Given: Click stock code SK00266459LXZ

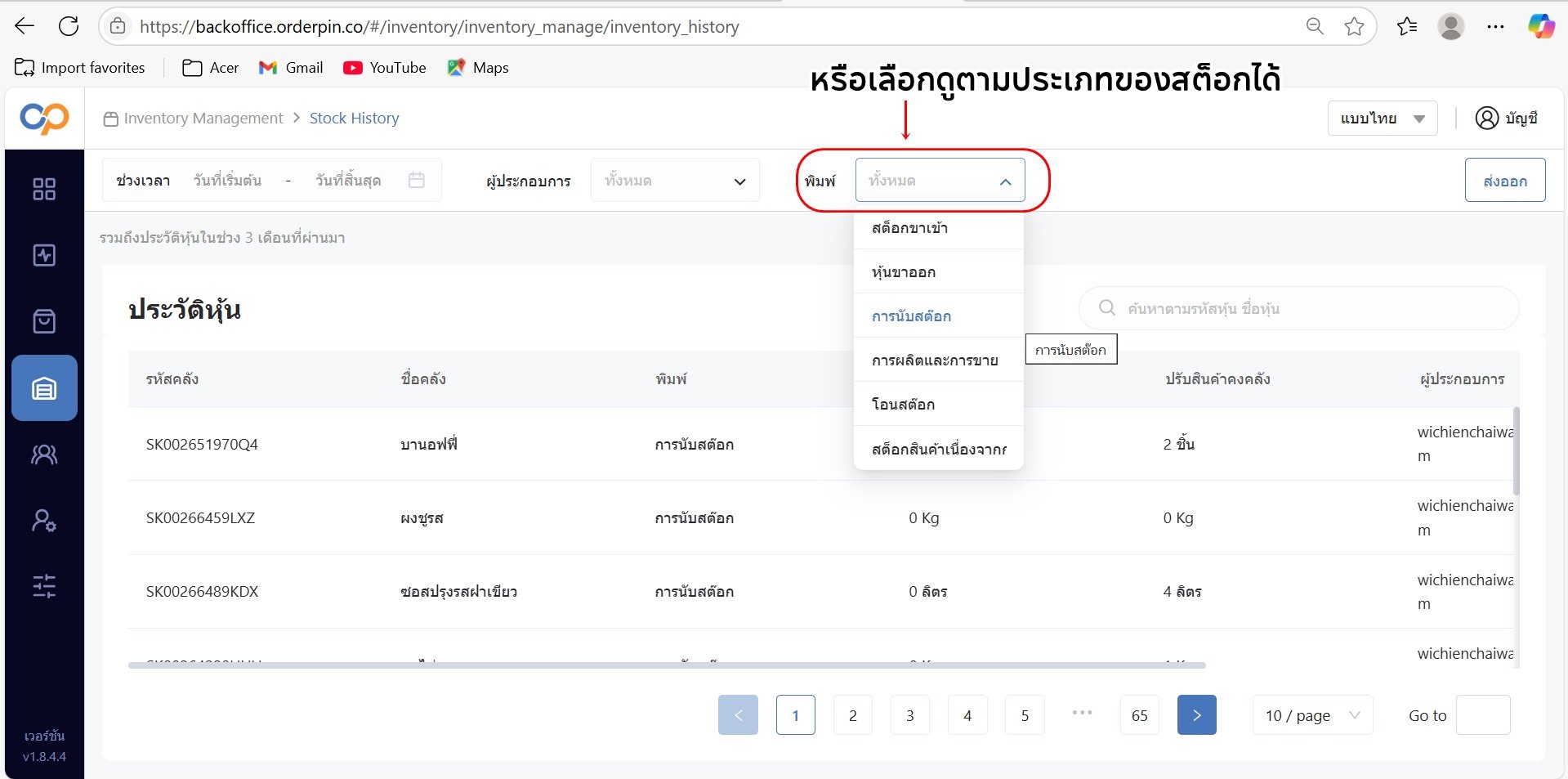Looking at the screenshot, I should (x=200, y=518).
